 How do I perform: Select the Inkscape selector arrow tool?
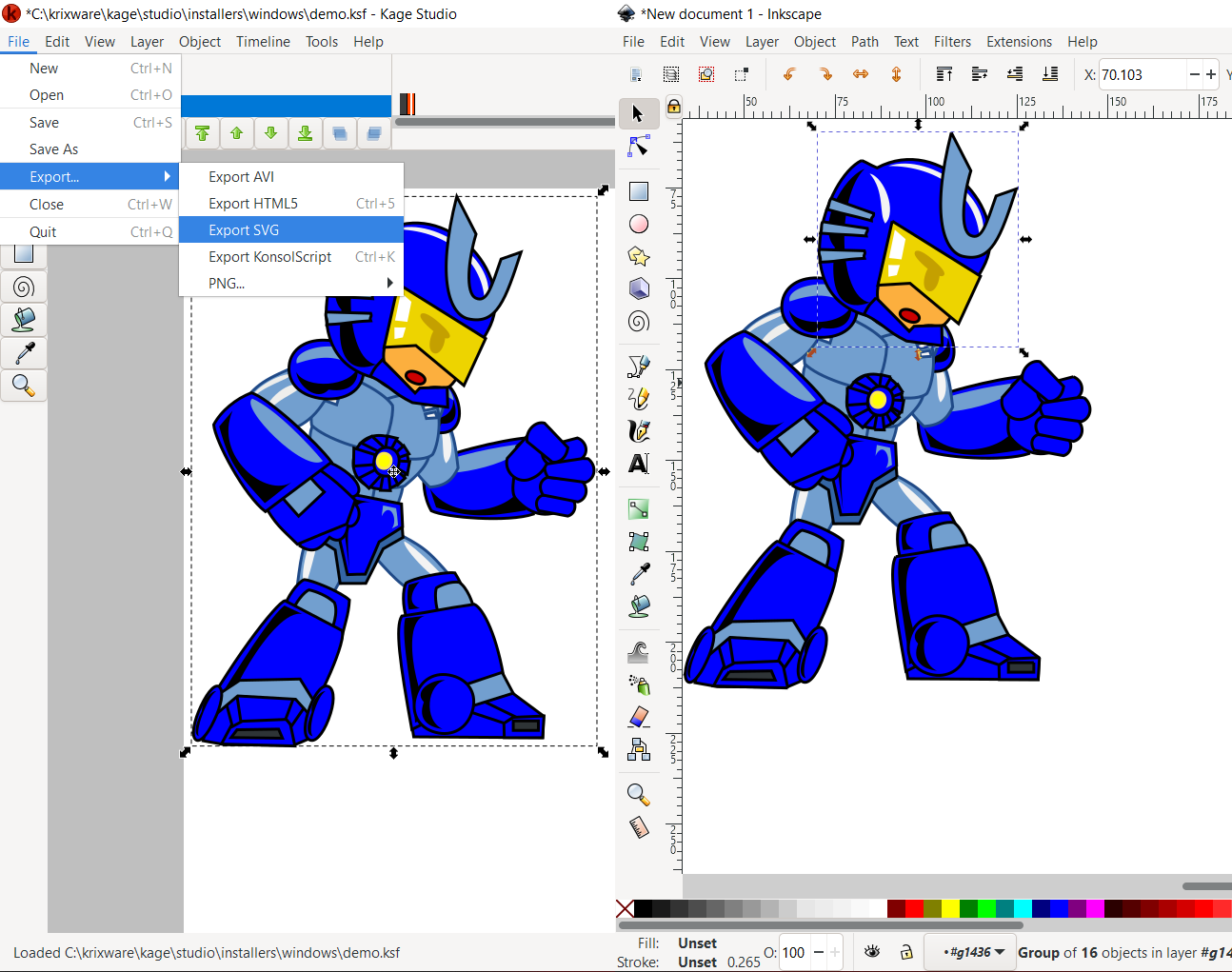[x=639, y=113]
